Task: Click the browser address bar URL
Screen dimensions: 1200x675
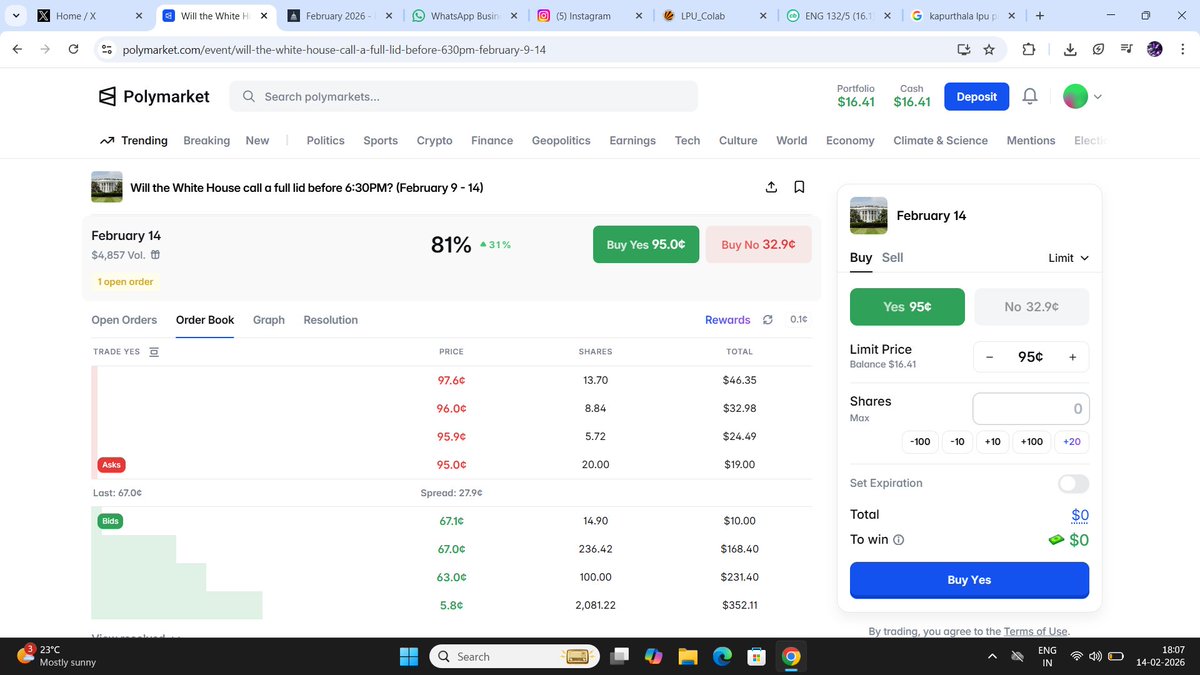Action: [x=334, y=49]
